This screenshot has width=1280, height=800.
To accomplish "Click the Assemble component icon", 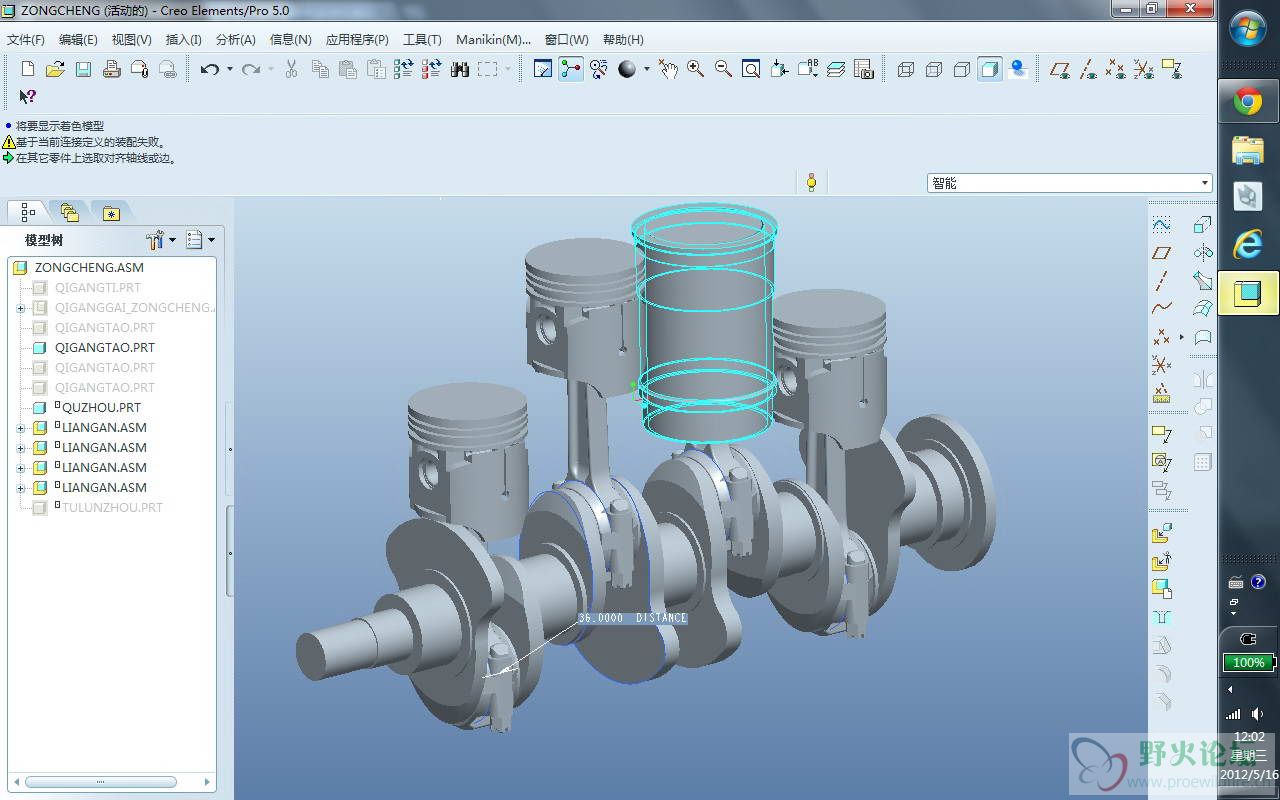I will (x=1161, y=534).
